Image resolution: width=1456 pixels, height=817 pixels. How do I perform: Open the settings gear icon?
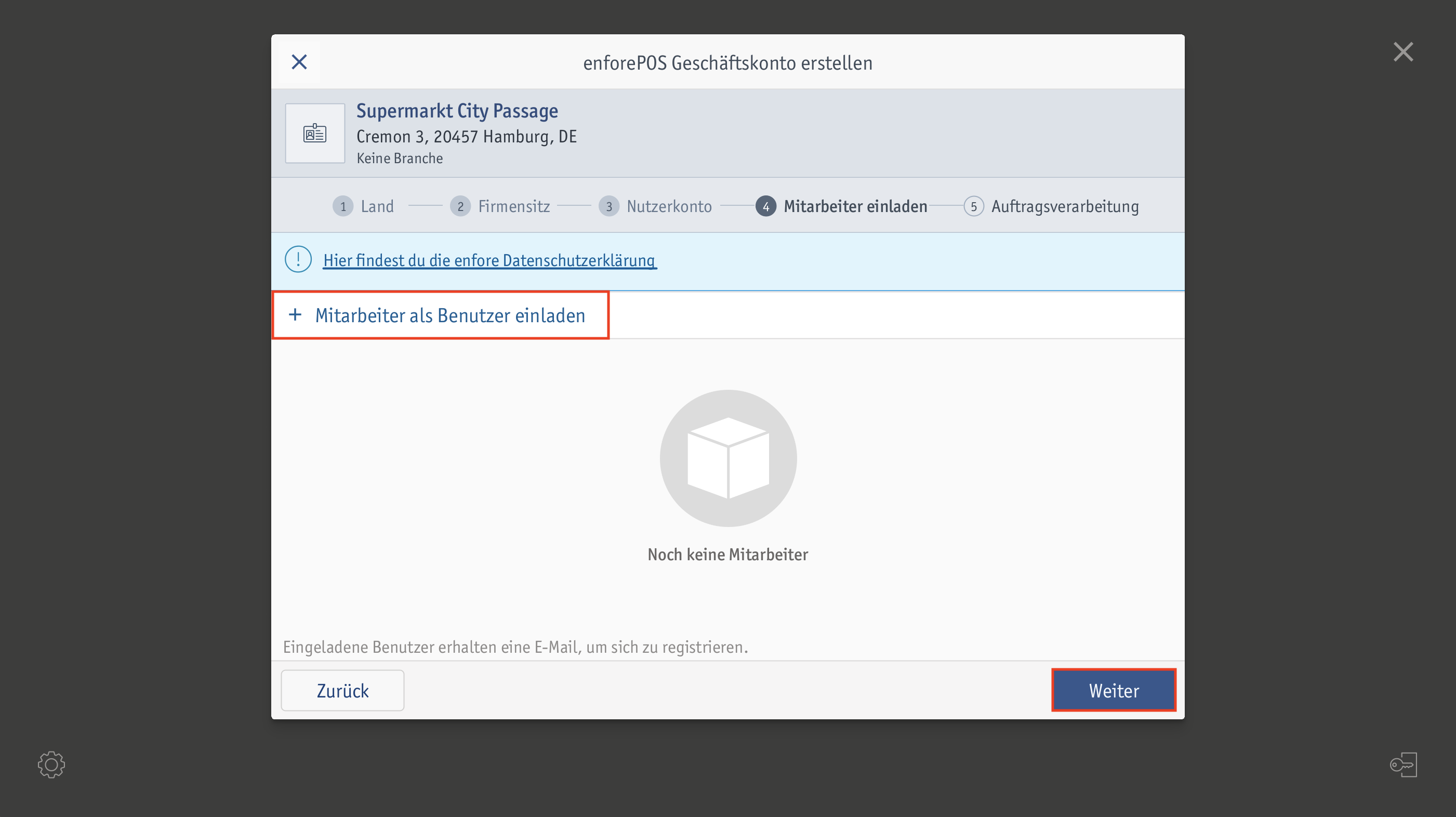coord(51,765)
